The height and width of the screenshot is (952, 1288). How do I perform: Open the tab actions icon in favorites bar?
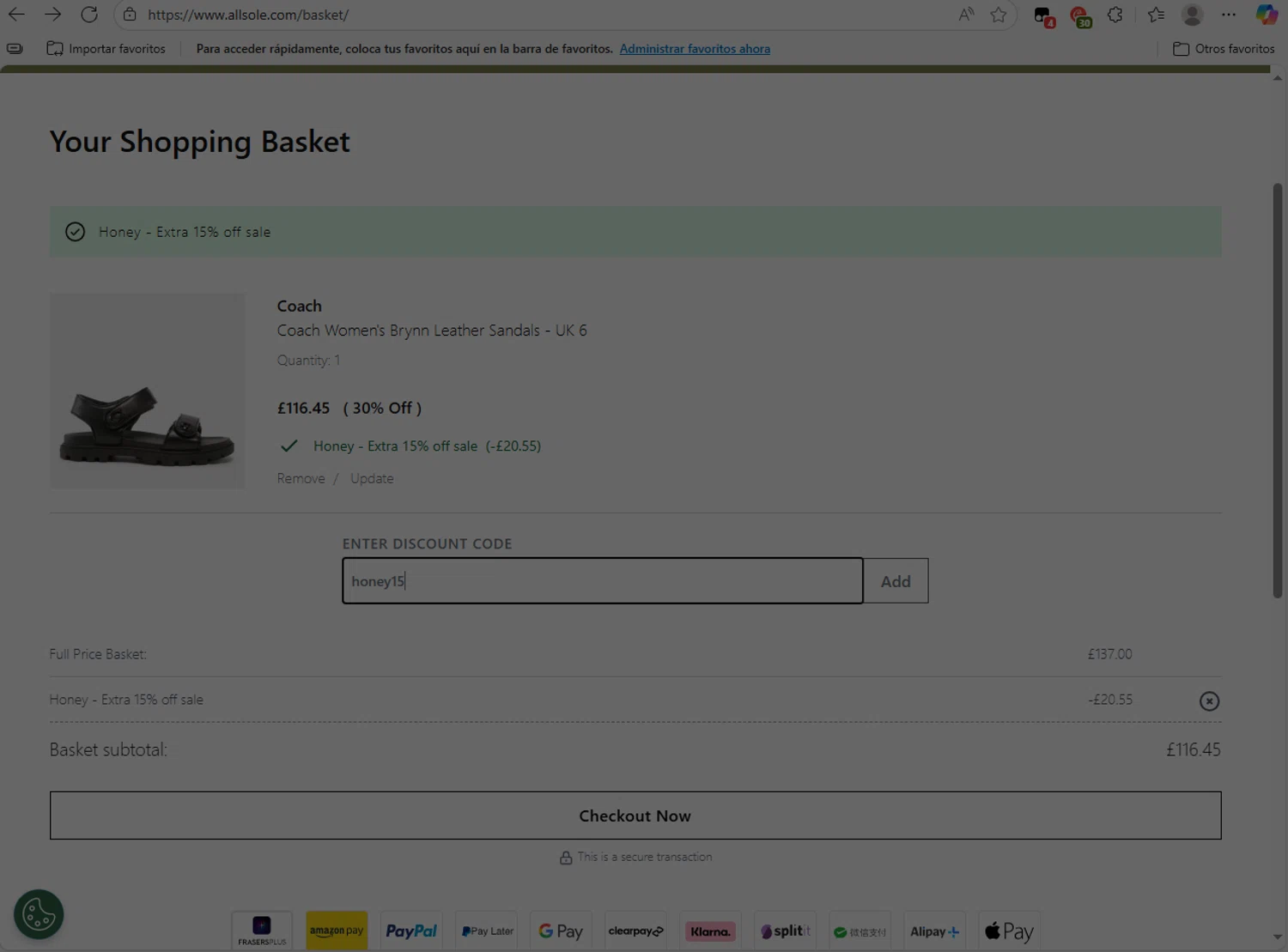15,49
